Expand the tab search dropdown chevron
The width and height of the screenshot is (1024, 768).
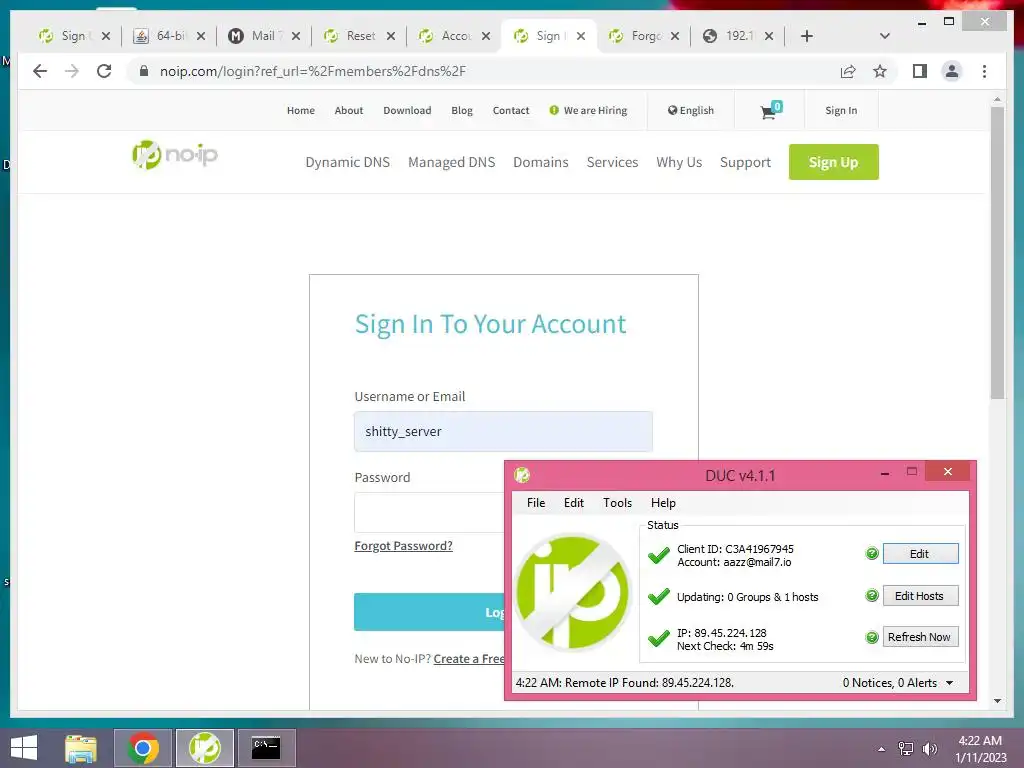pos(885,36)
